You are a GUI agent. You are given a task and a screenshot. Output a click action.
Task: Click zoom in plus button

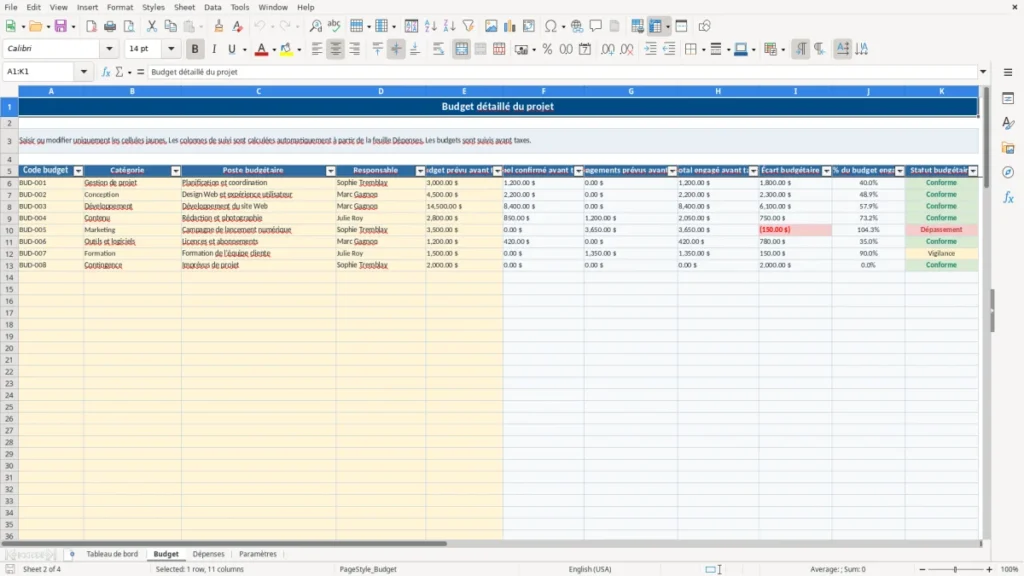click(989, 569)
